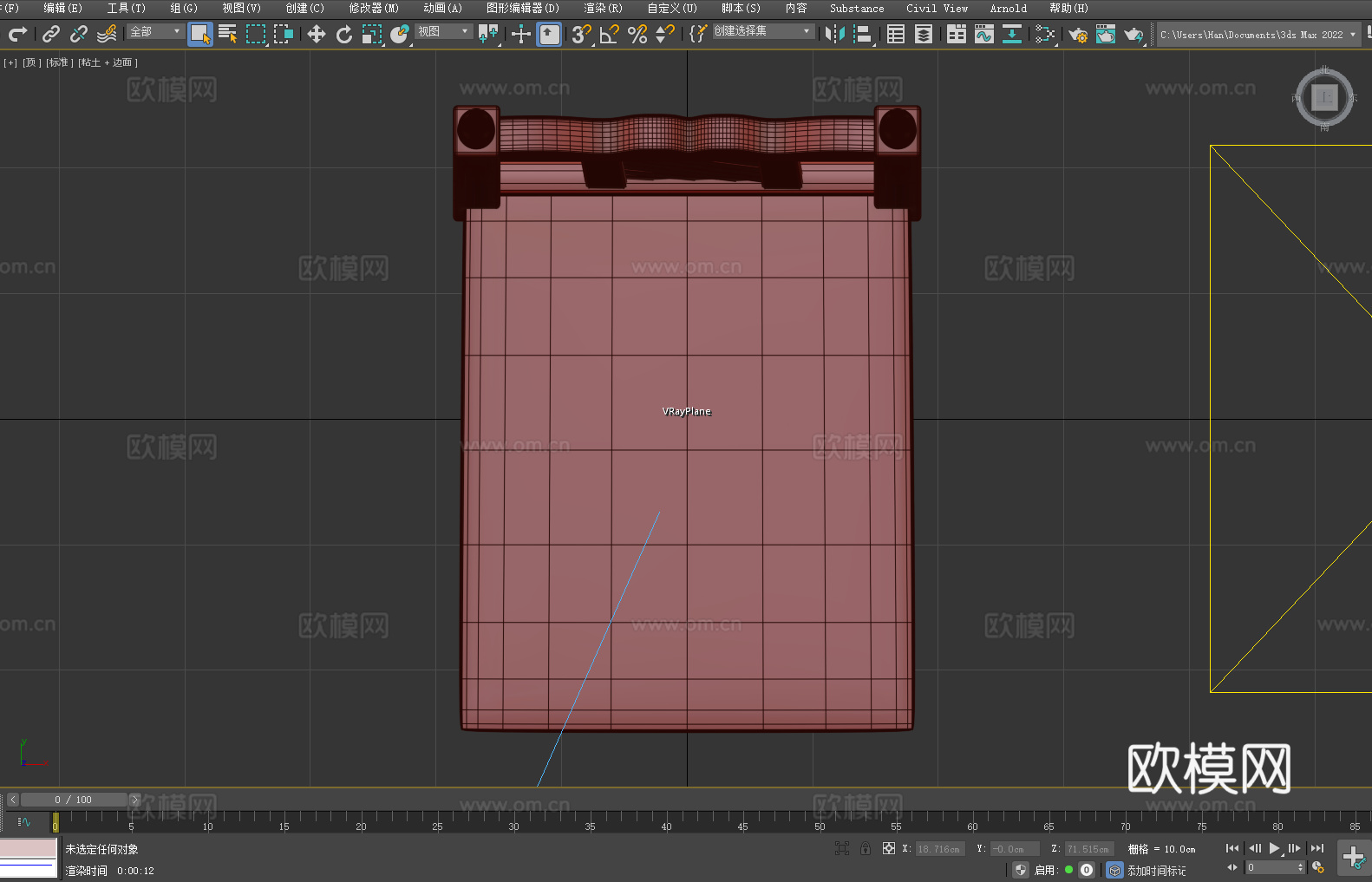Activate Select and Move tool
1372x882 pixels.
(x=317, y=34)
